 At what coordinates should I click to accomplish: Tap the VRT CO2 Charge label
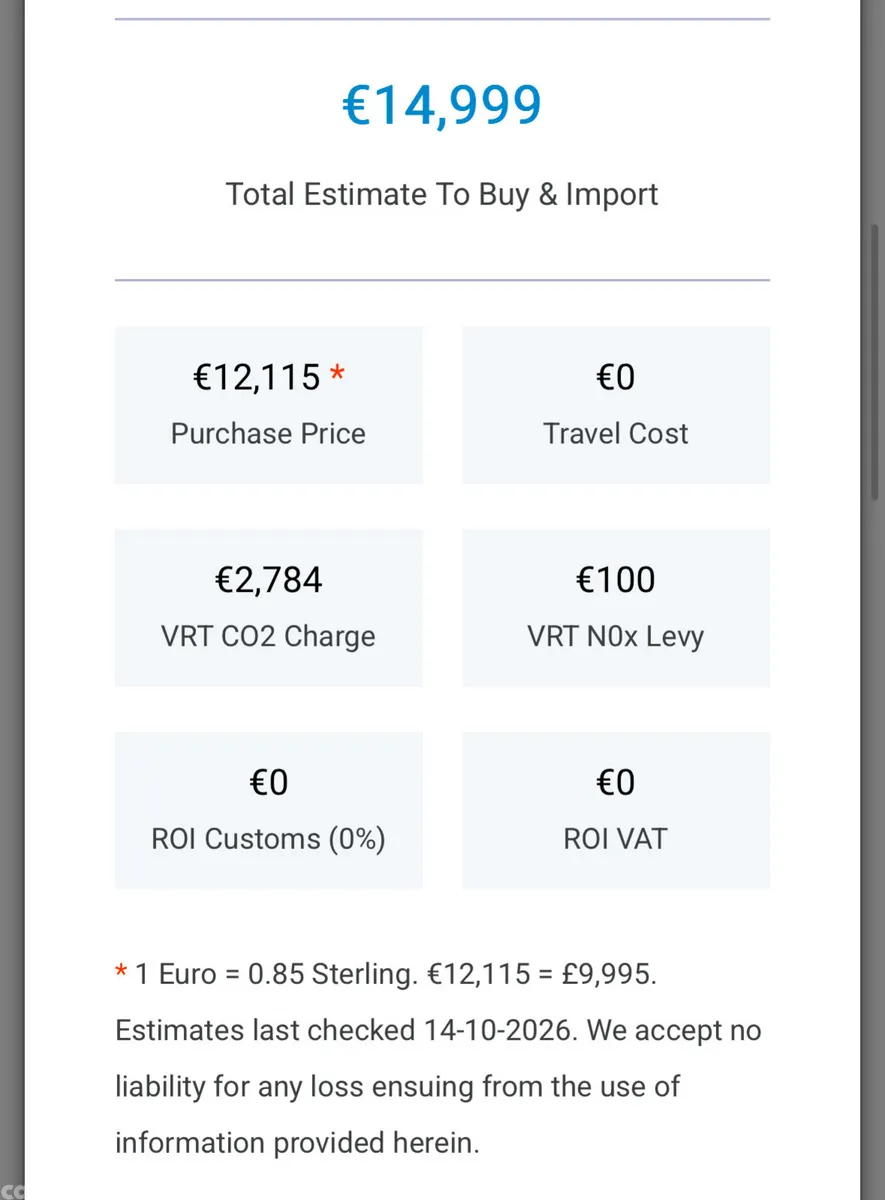coord(268,637)
